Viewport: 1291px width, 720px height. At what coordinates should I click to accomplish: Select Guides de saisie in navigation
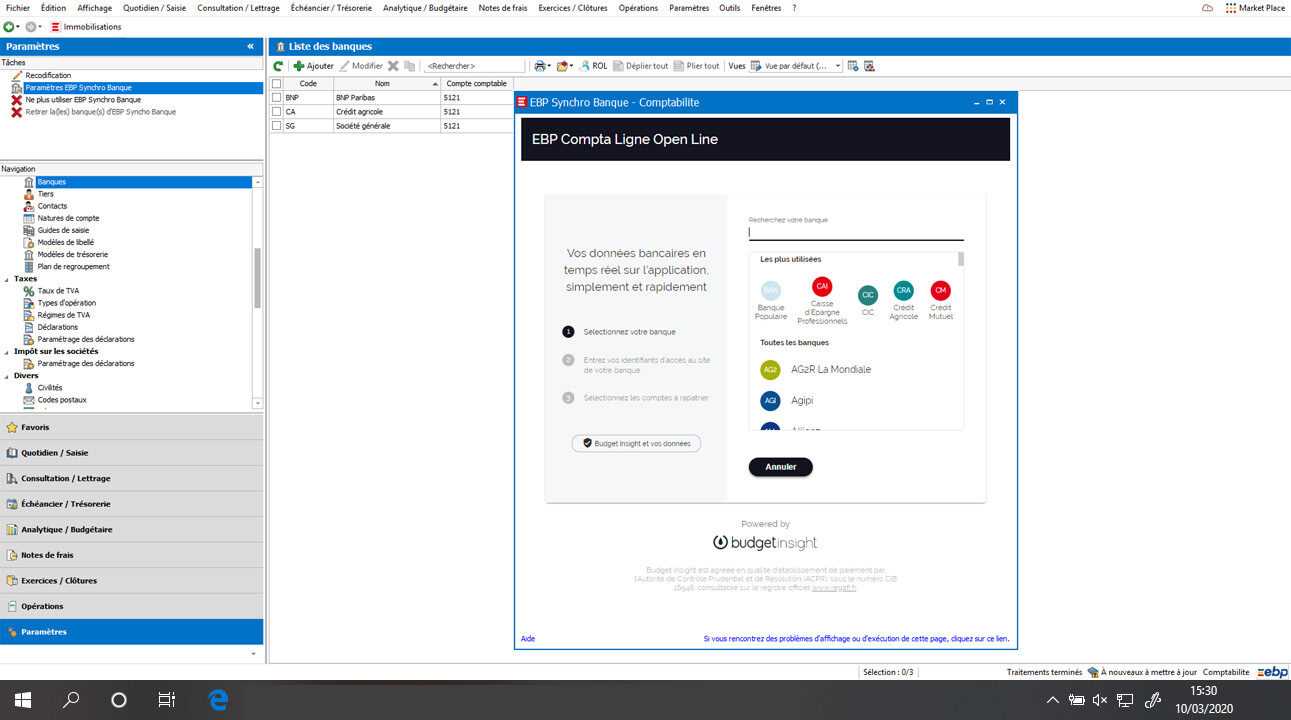click(63, 230)
